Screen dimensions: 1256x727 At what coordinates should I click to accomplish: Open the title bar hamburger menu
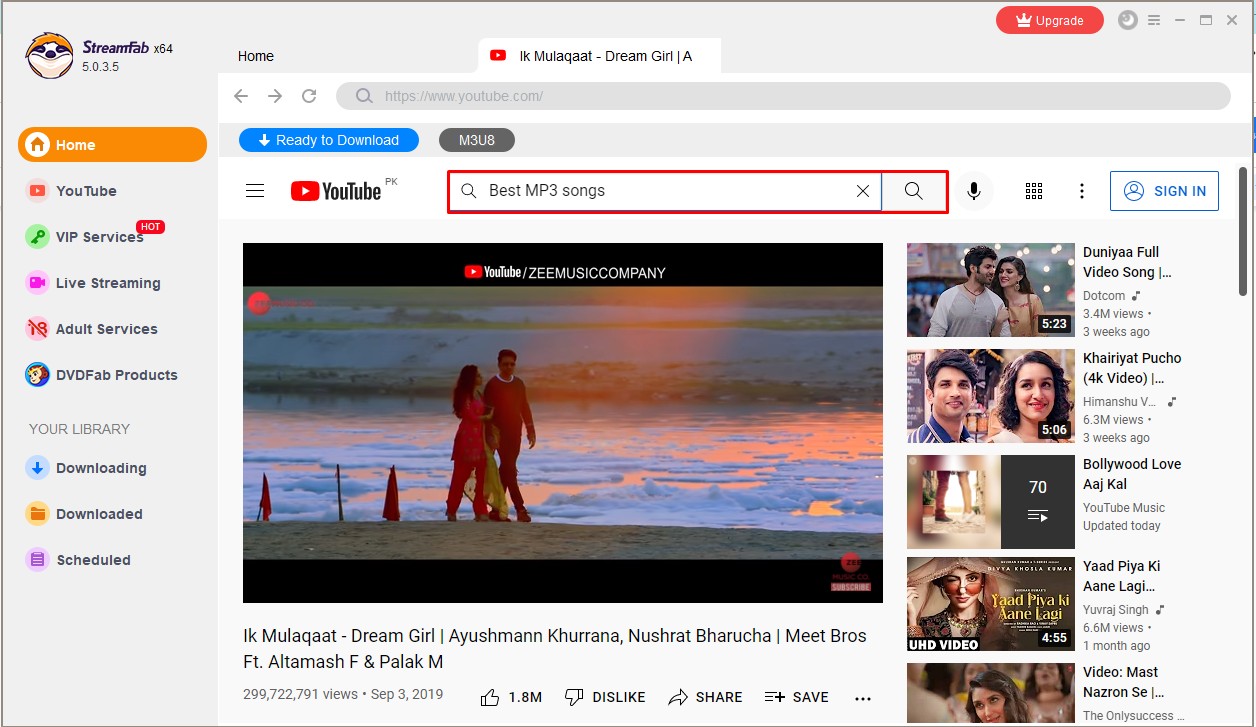pos(1154,20)
